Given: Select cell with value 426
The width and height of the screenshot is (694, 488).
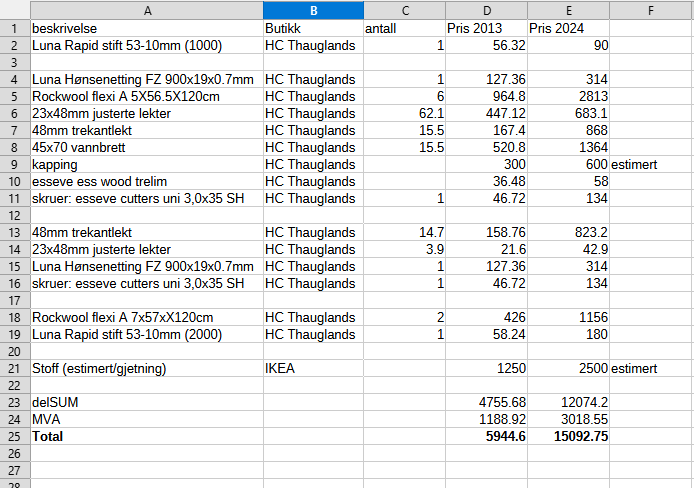Looking at the screenshot, I should (486, 317).
